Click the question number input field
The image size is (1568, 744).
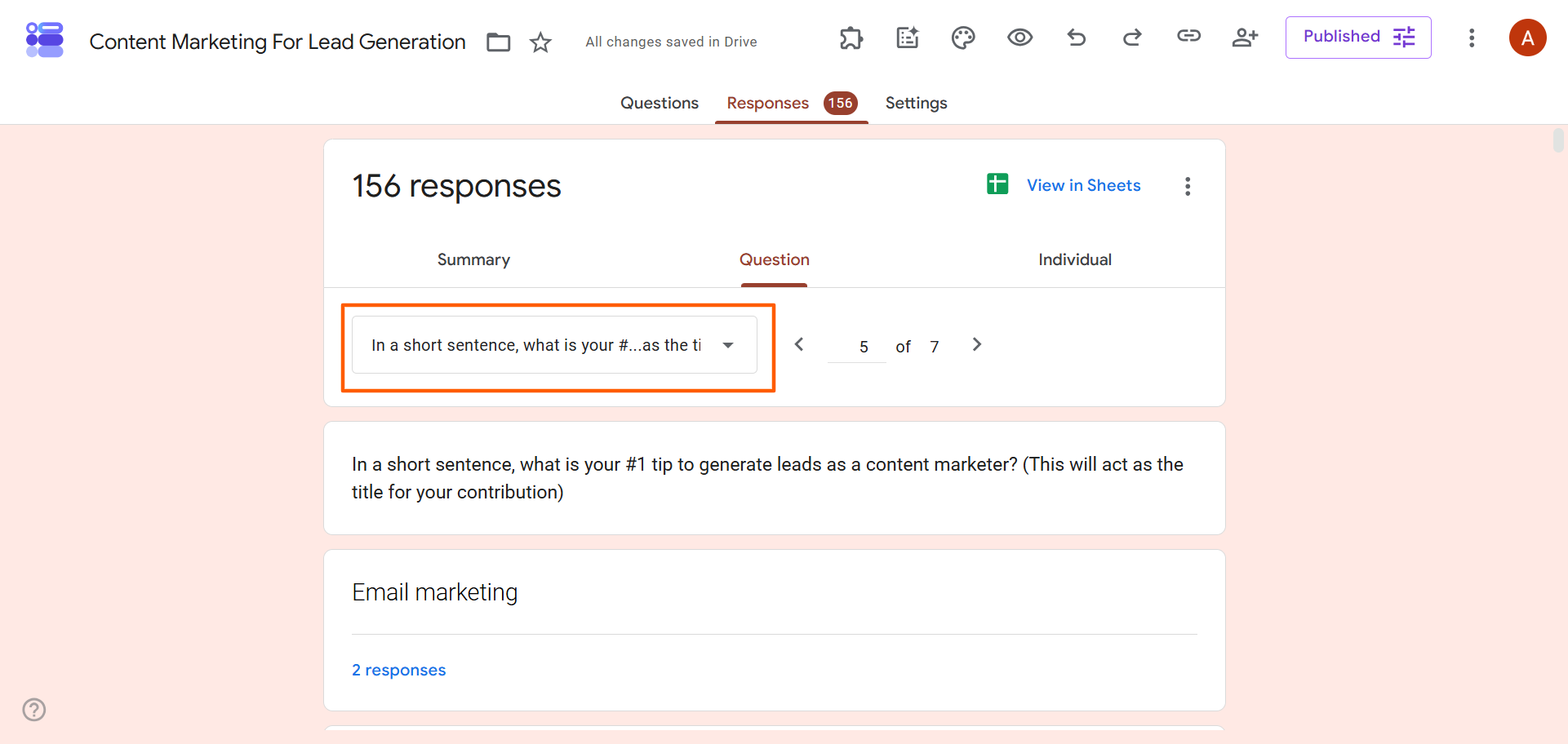tap(856, 347)
